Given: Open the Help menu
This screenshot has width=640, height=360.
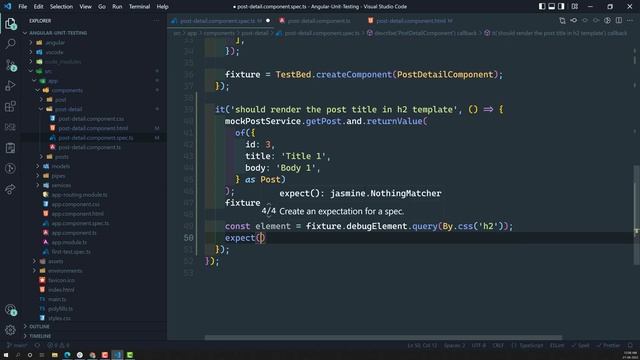Looking at the screenshot, I should [x=162, y=7].
